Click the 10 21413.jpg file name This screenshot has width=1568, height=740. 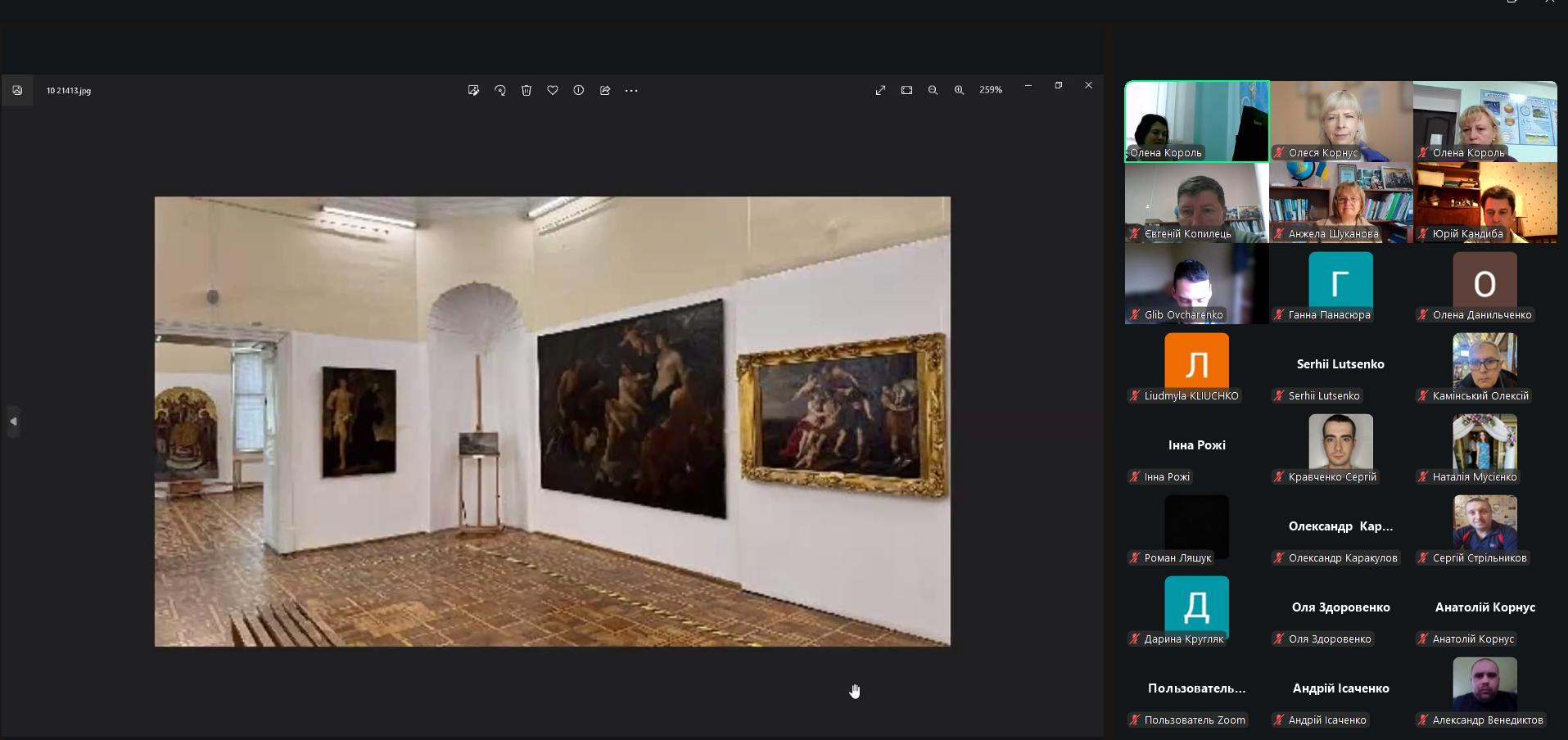tap(69, 91)
